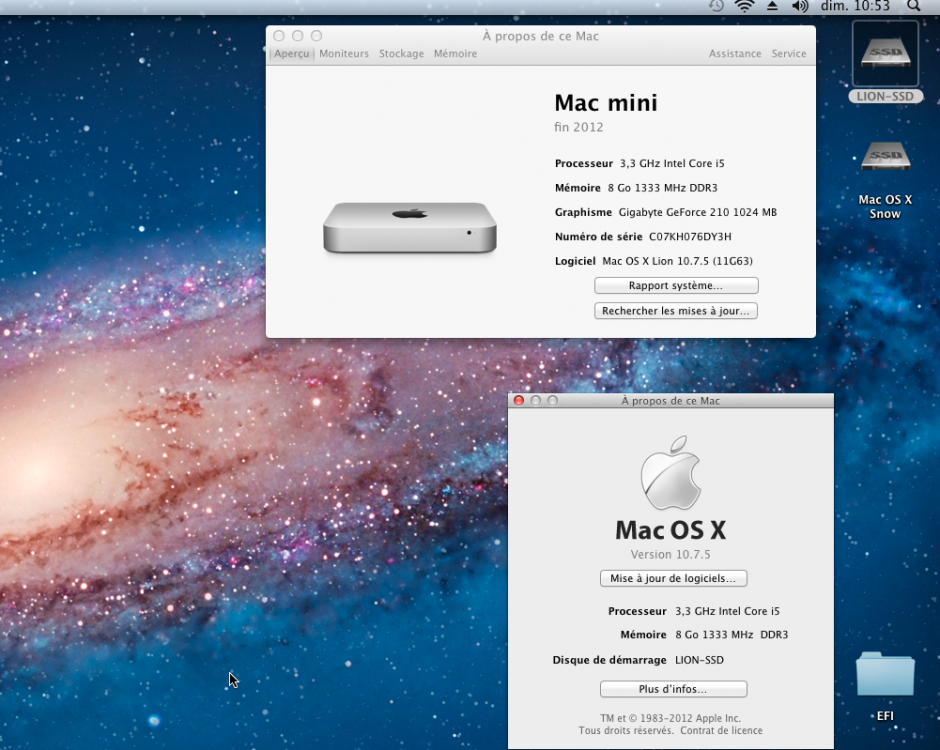The height and width of the screenshot is (750, 940).
Task: Click the Apple logo in small window
Action: pos(671,473)
